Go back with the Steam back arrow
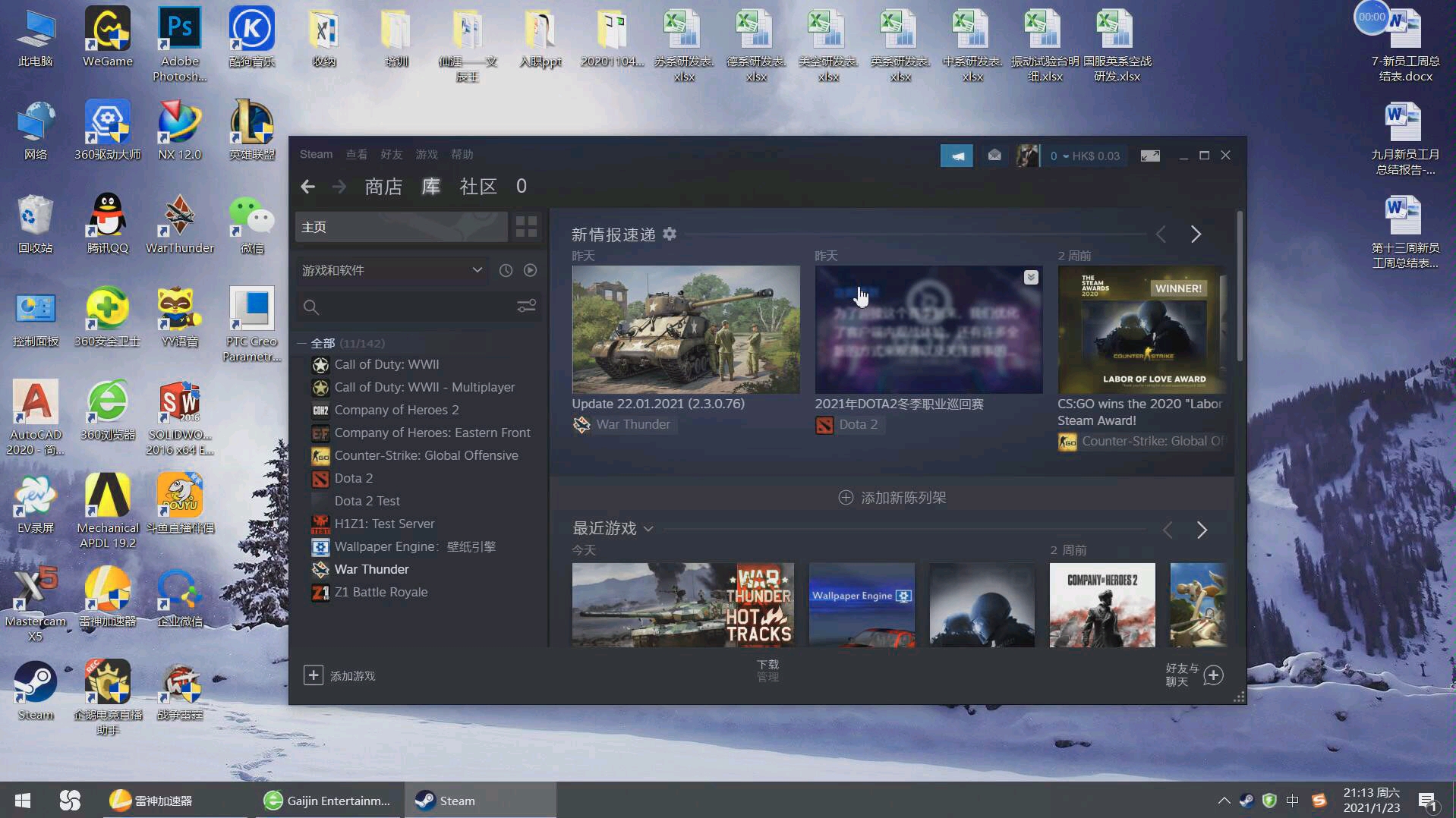 point(307,187)
